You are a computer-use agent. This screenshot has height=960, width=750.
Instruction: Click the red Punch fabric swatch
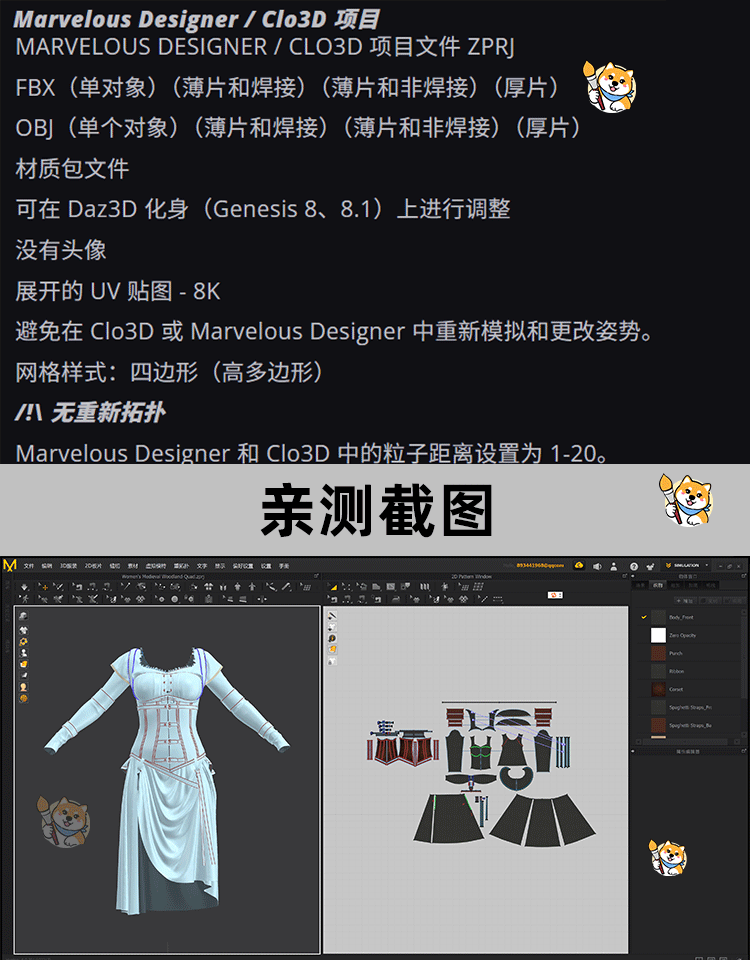tap(658, 653)
